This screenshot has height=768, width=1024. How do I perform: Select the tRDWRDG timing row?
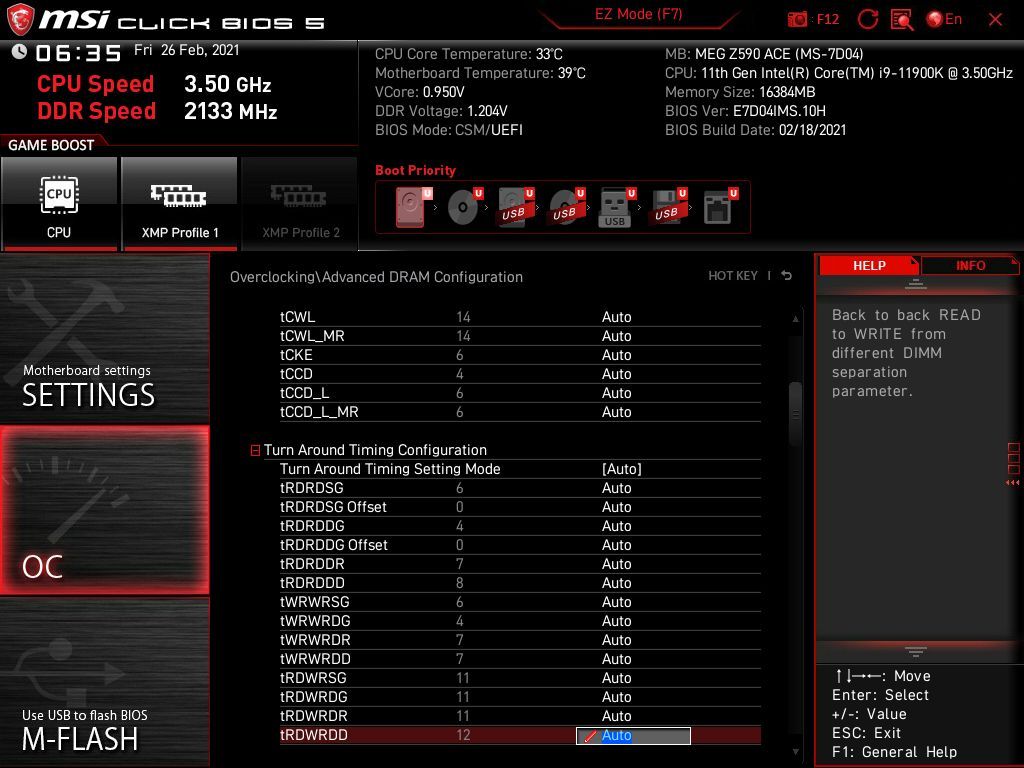tap(520, 697)
